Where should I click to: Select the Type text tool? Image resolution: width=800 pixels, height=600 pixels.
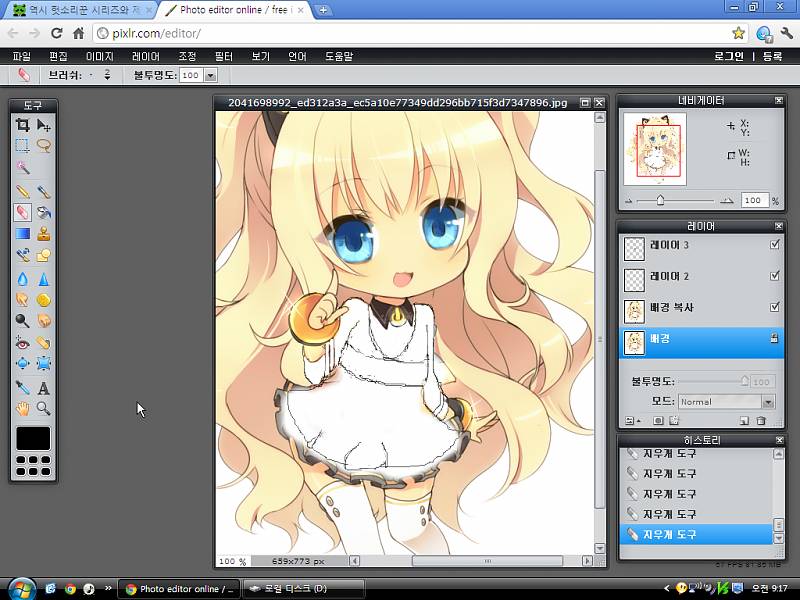coord(44,388)
